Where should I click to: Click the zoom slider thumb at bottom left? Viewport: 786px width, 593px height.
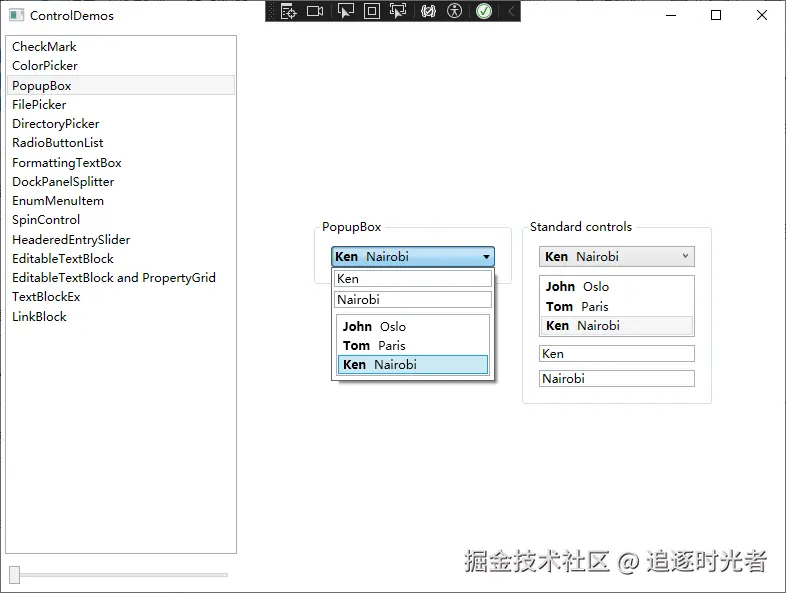click(14, 574)
